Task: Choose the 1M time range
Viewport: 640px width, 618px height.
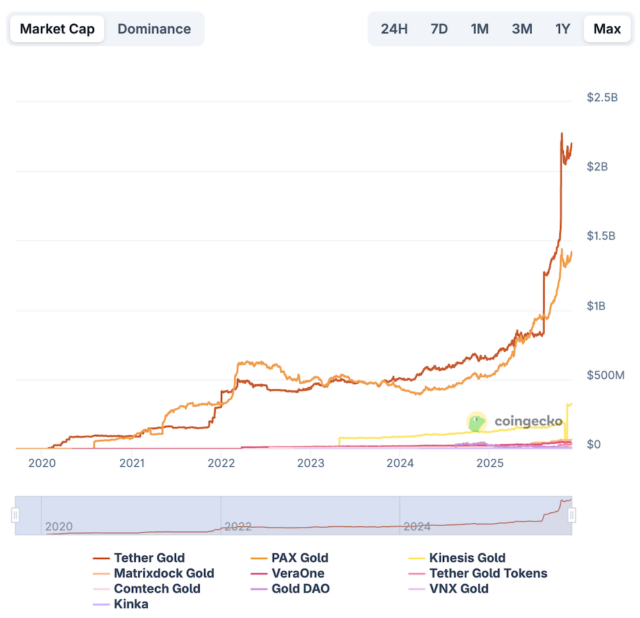Action: click(479, 29)
